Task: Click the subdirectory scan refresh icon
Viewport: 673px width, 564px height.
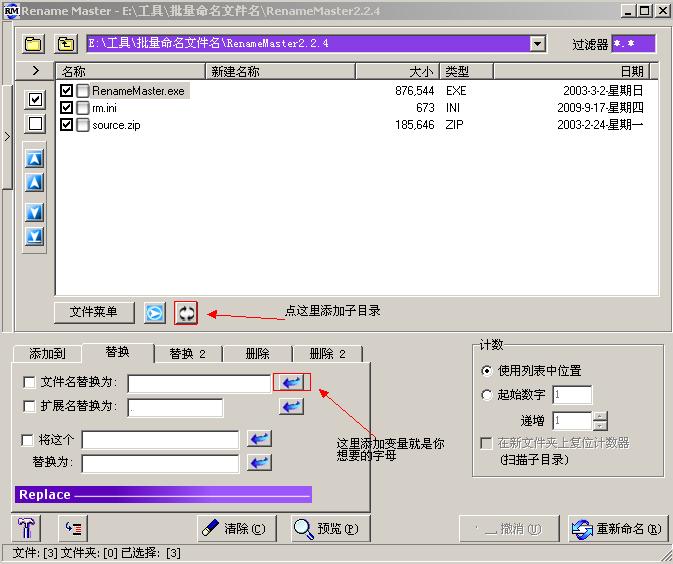Action: [x=186, y=313]
